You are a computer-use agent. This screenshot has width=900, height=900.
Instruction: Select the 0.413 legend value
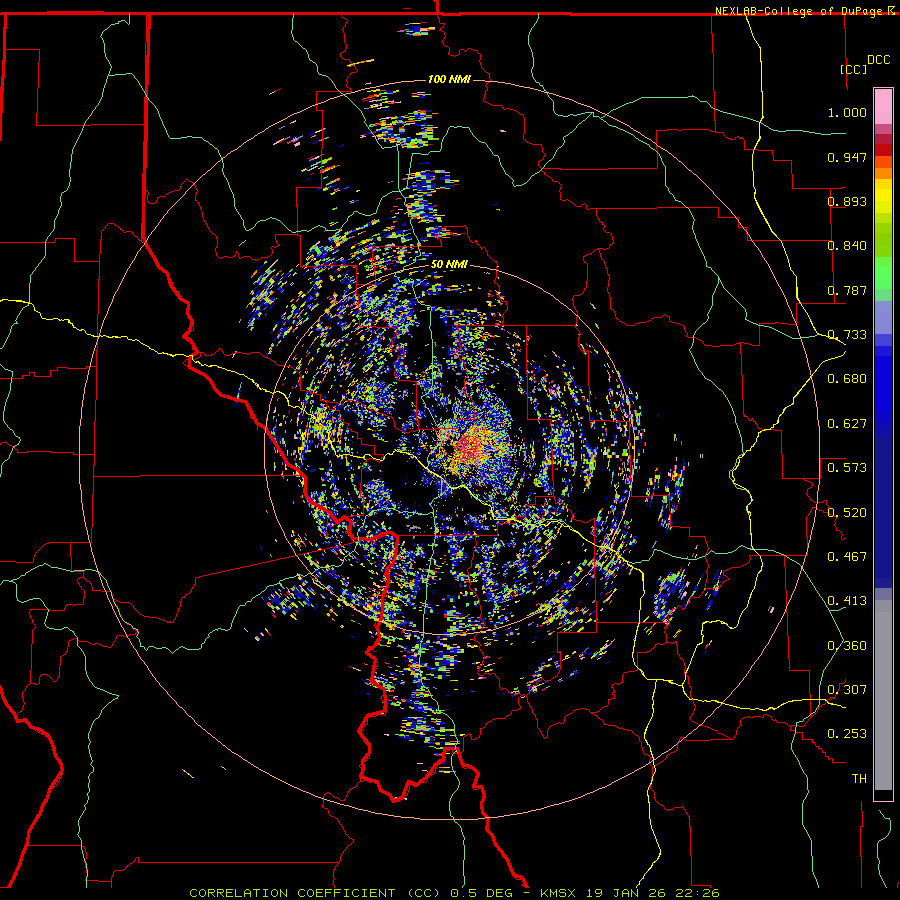847,601
